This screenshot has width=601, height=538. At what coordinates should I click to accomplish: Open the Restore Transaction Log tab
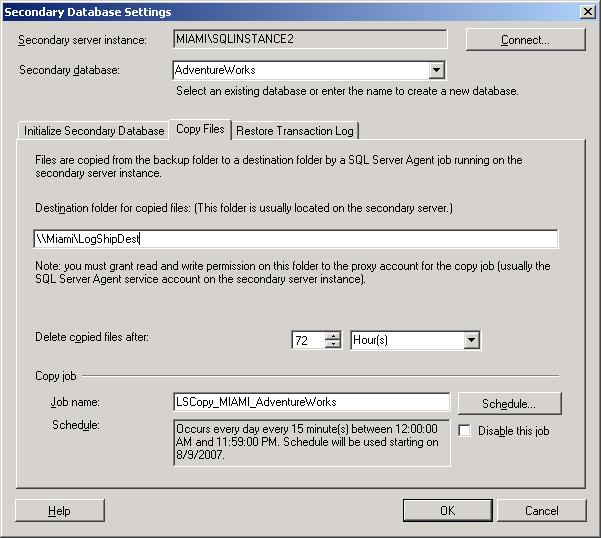[295, 131]
